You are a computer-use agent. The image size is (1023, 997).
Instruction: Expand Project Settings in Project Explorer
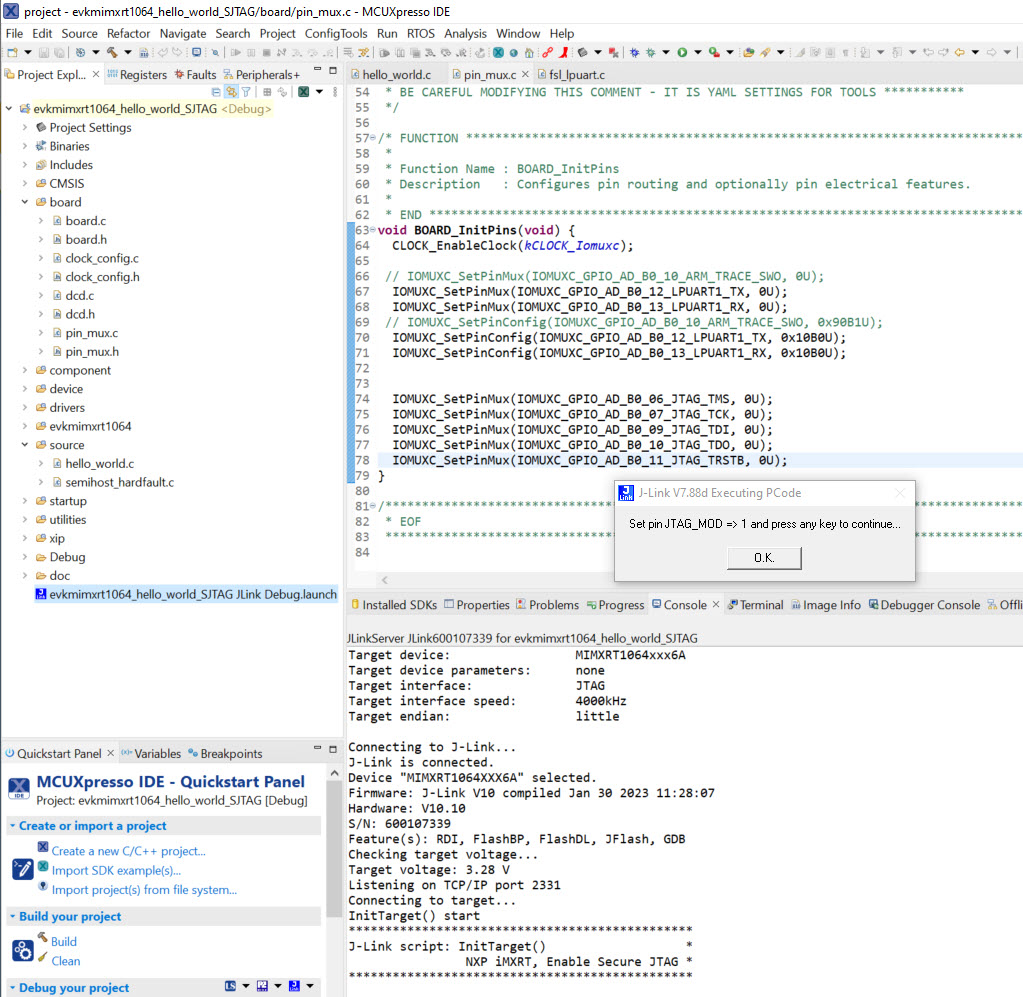click(x=24, y=127)
